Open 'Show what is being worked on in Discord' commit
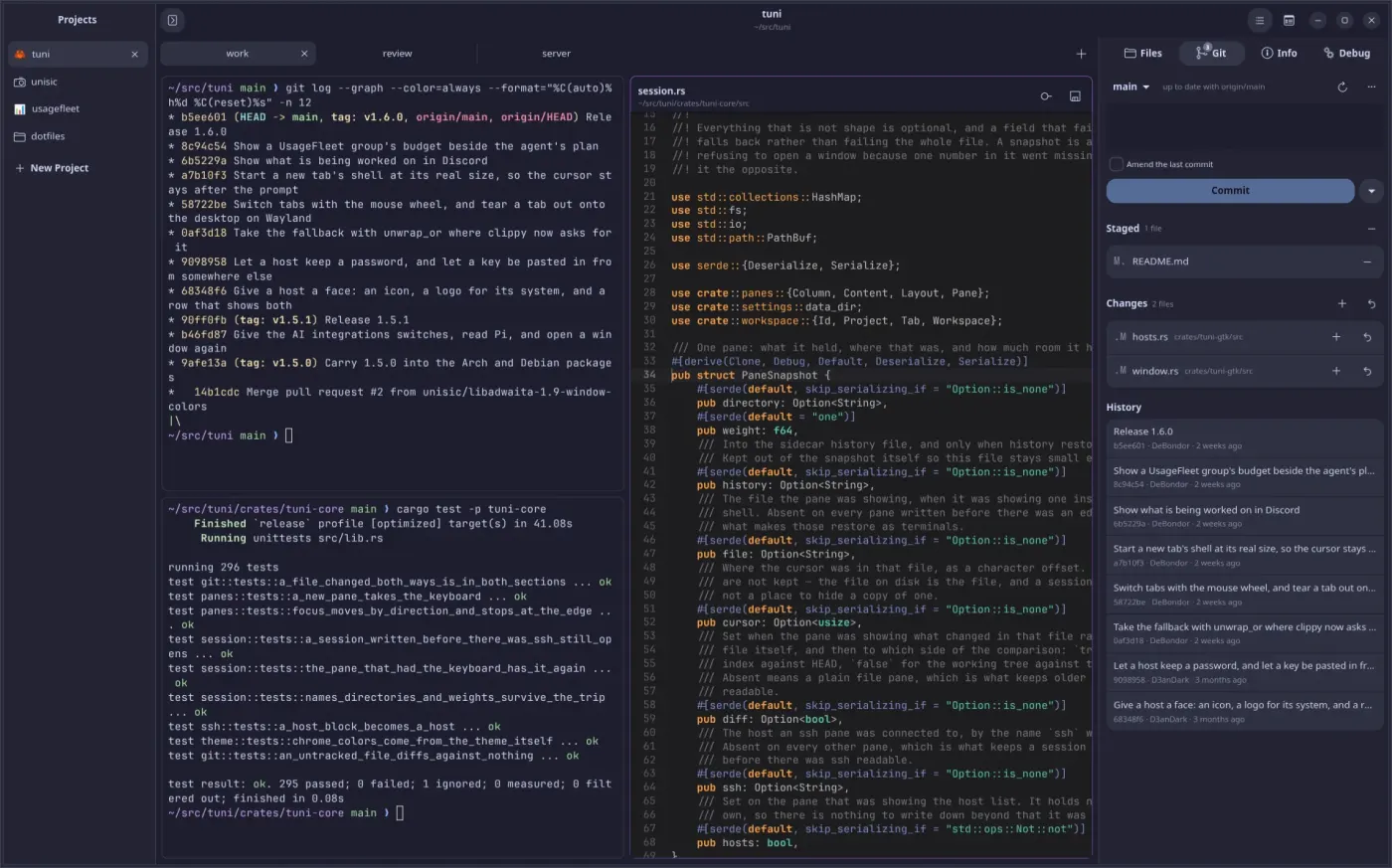Viewport: 1392px width, 868px height. point(1245,516)
